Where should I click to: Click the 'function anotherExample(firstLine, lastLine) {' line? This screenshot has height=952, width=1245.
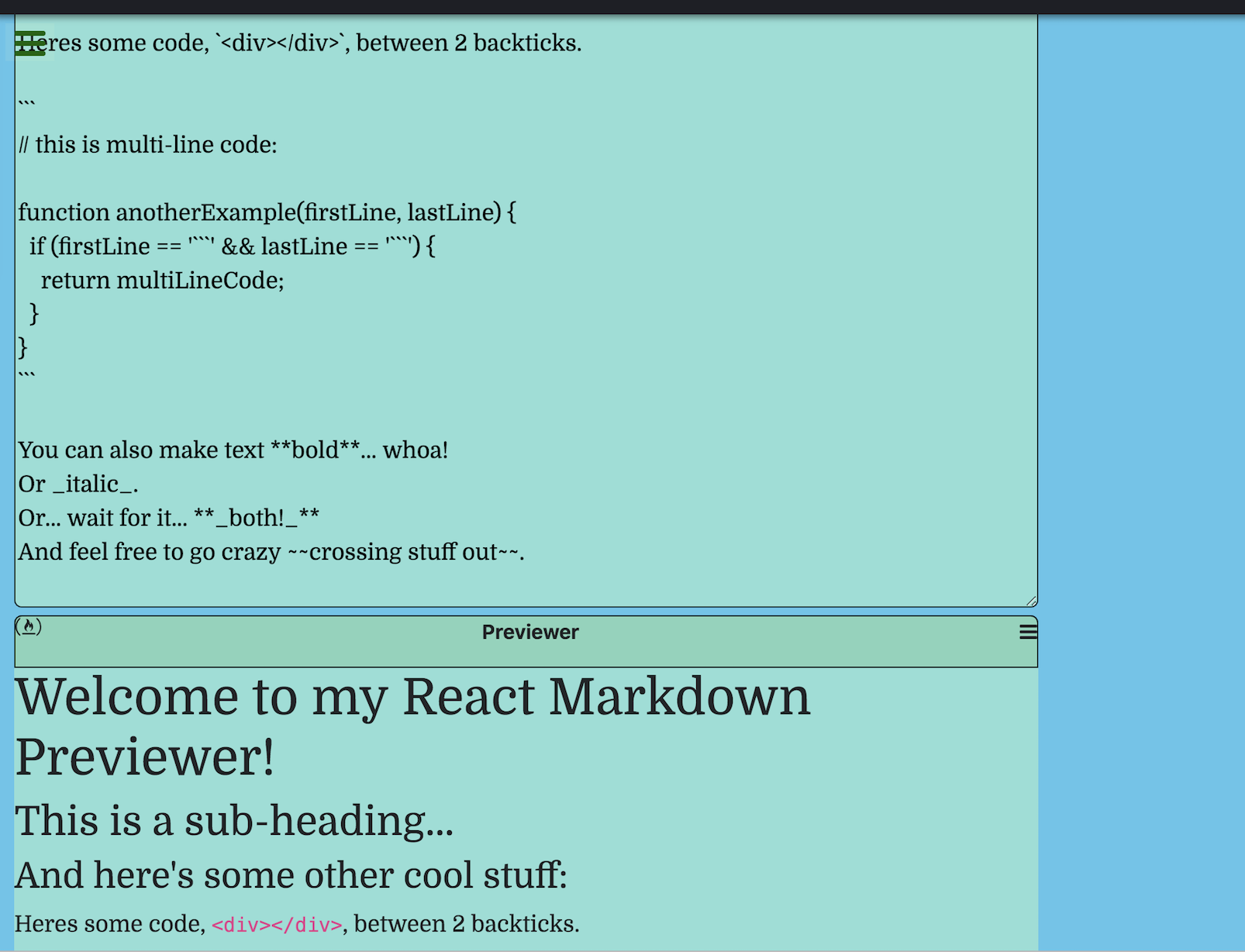click(267, 212)
